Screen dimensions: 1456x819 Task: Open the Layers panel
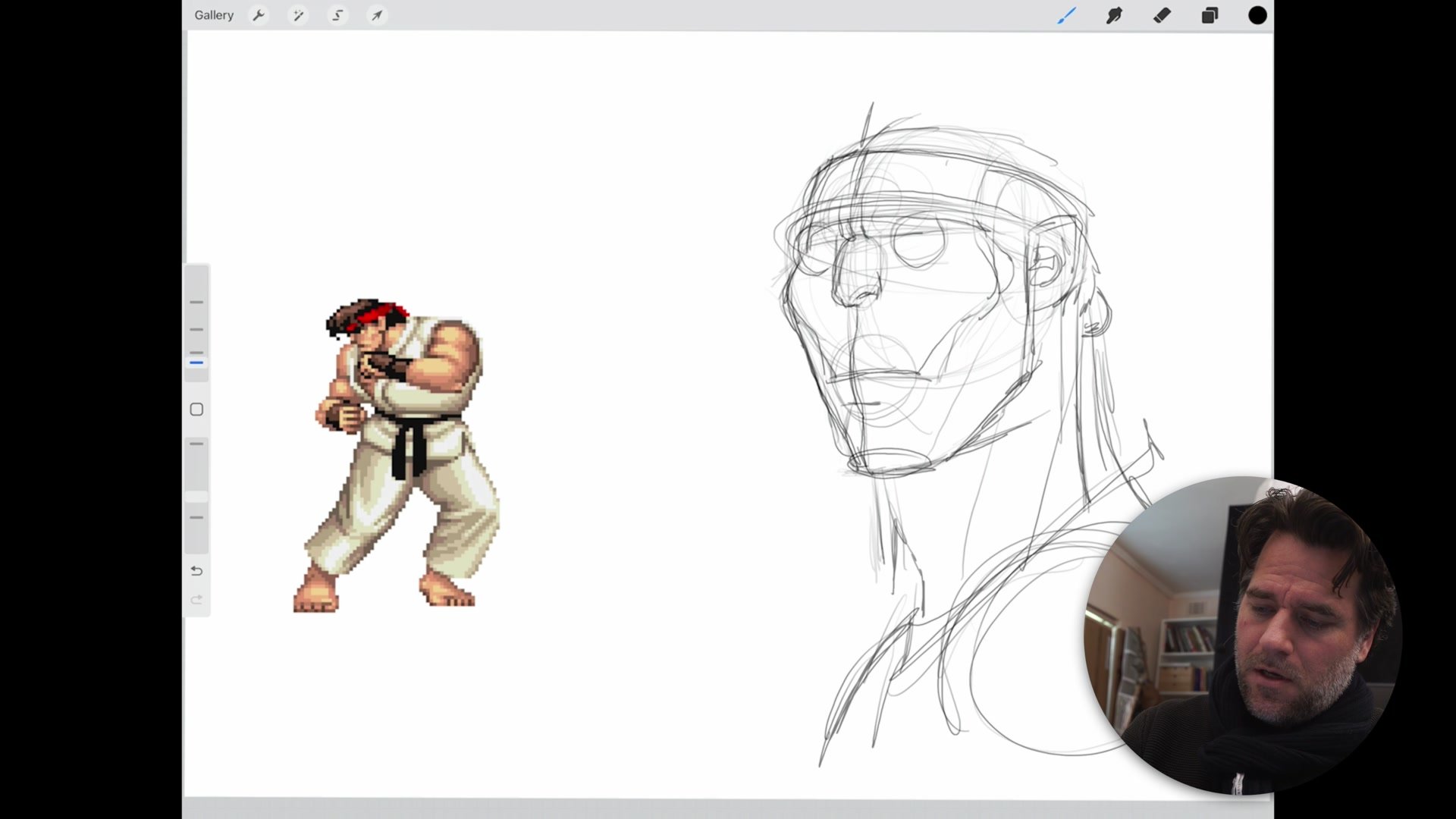point(1210,15)
